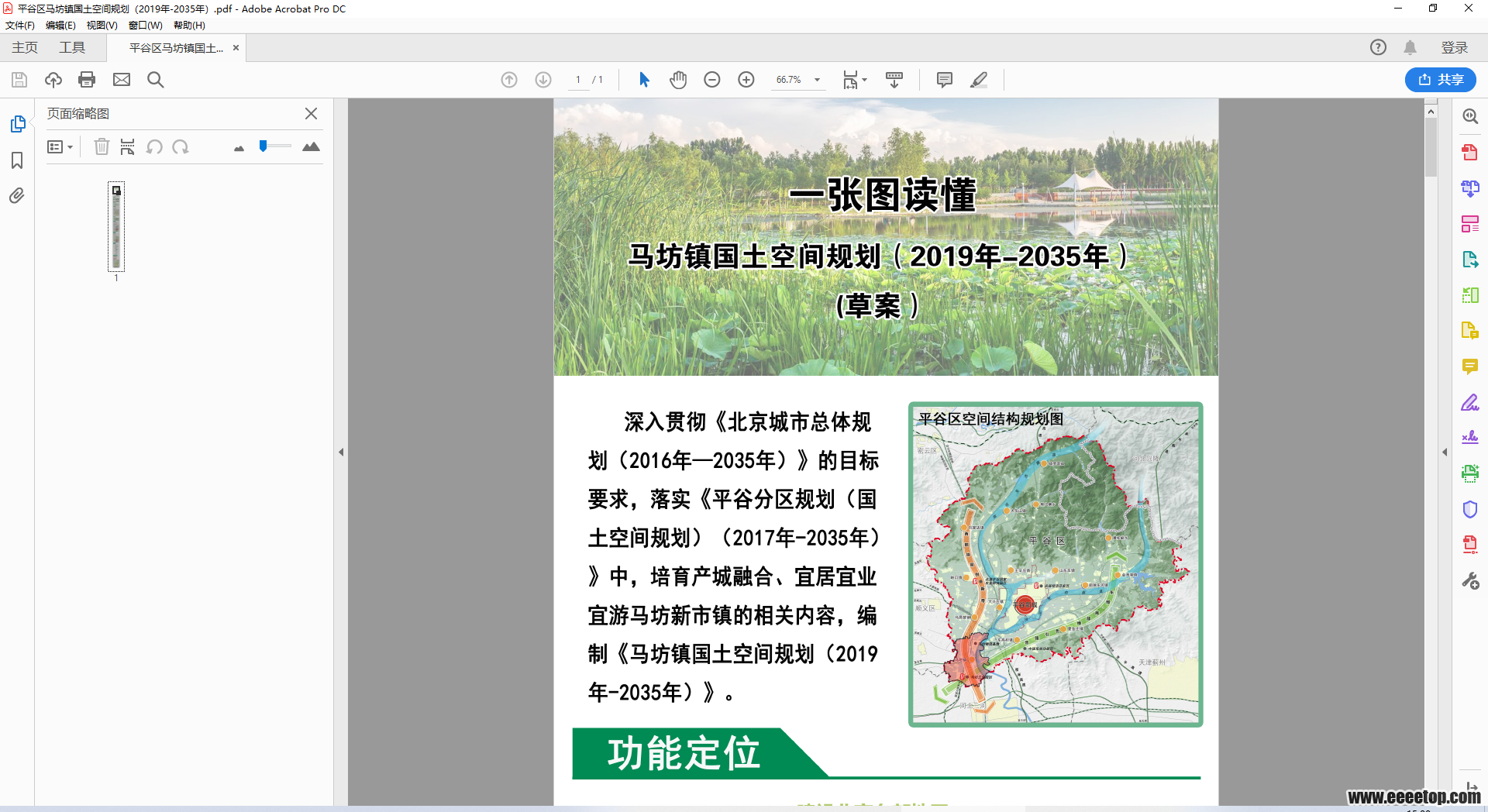
Task: Open the Attachments paperclip icon
Action: pyautogui.click(x=17, y=196)
